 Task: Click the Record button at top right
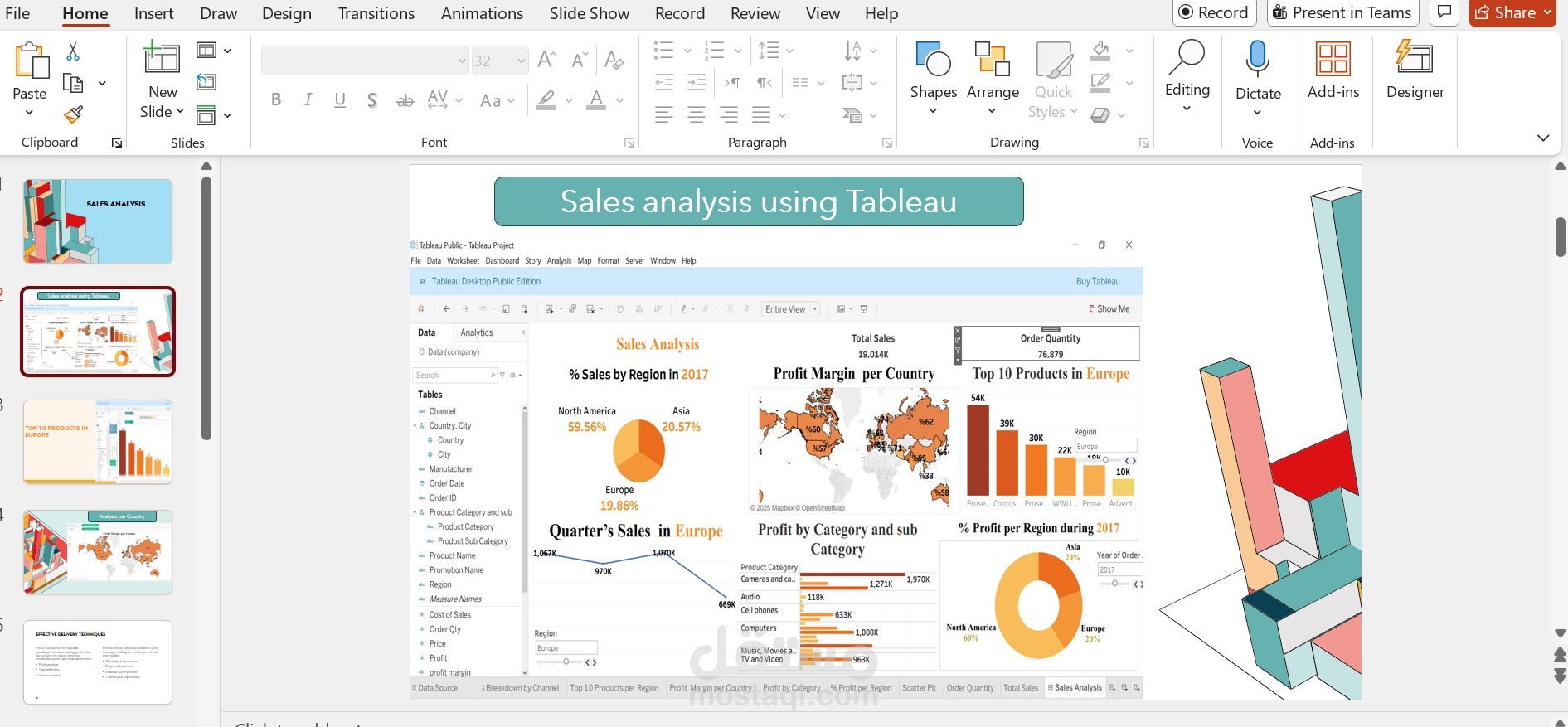click(1214, 12)
